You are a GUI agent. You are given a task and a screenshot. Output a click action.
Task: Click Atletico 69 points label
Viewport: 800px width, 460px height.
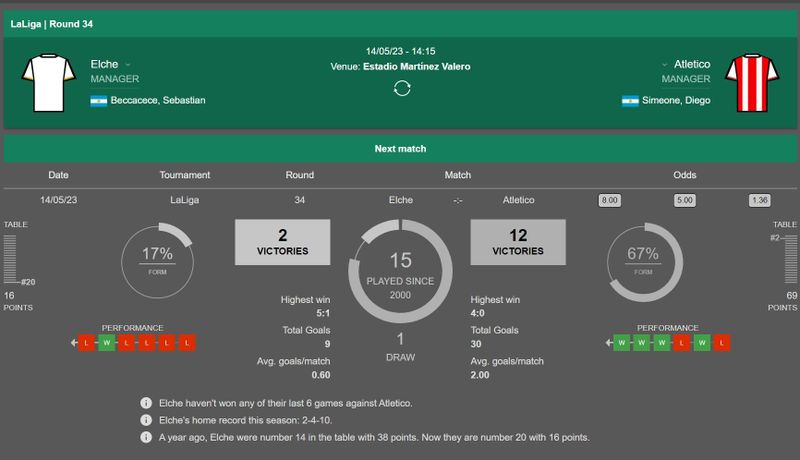coord(783,301)
